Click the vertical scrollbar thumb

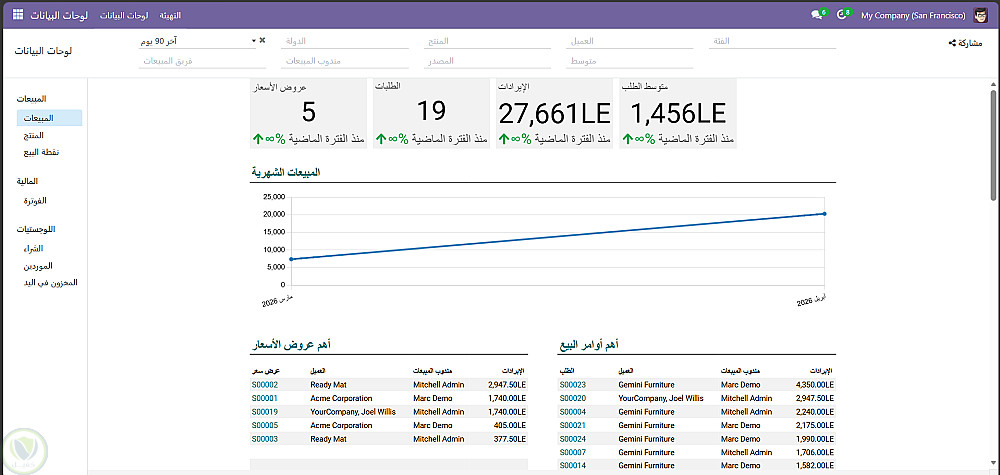click(993, 144)
